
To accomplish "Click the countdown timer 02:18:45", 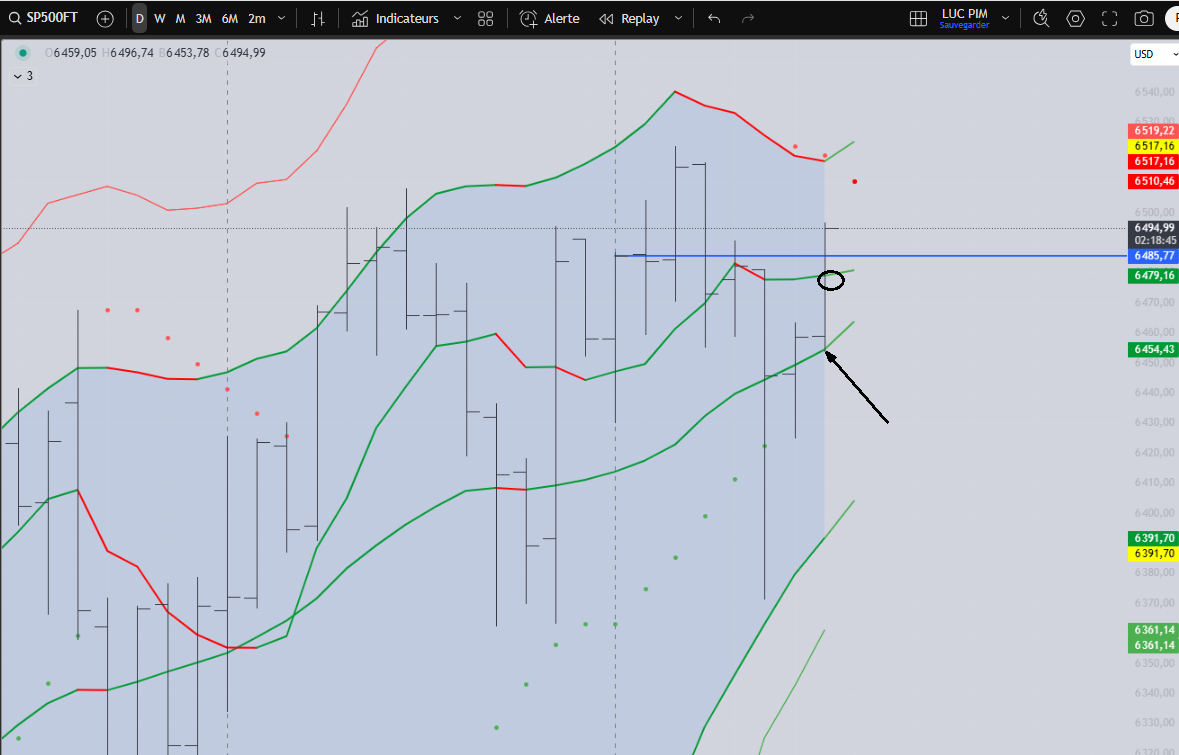I will pyautogui.click(x=1154, y=241).
